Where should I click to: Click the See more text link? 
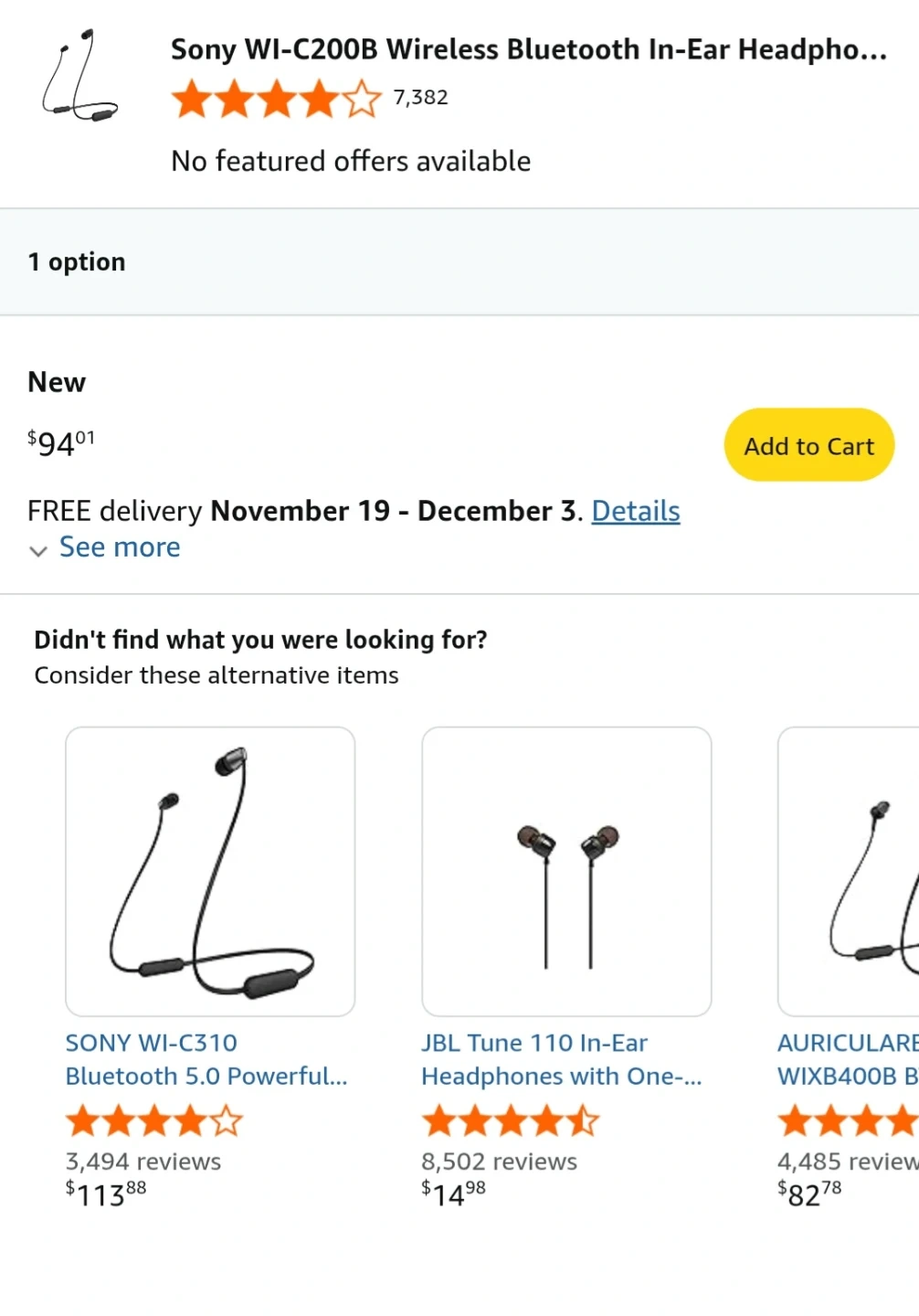[x=120, y=547]
